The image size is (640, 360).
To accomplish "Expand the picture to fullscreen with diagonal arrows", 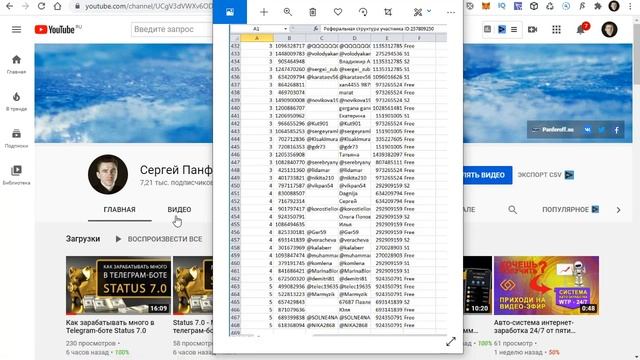I will pyautogui.click(x=451, y=342).
